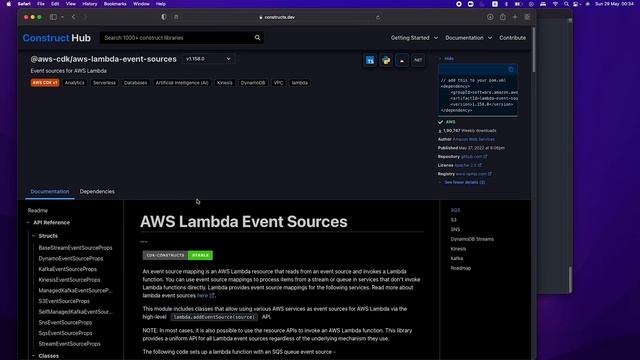Viewport: 640px width, 360px height.
Task: Open the History menu
Action: tap(90, 4)
